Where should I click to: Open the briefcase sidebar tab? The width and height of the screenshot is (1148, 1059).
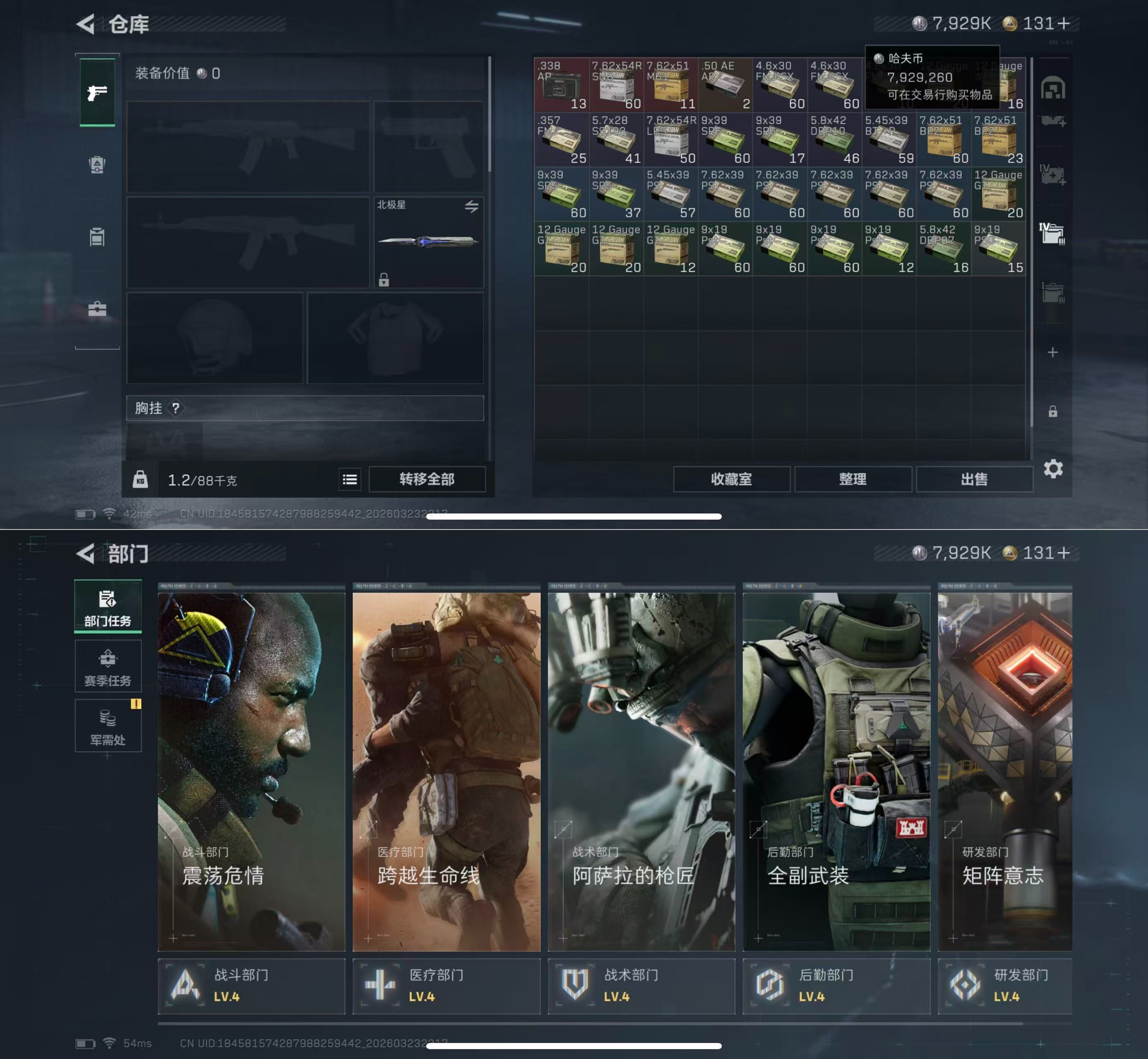click(97, 309)
